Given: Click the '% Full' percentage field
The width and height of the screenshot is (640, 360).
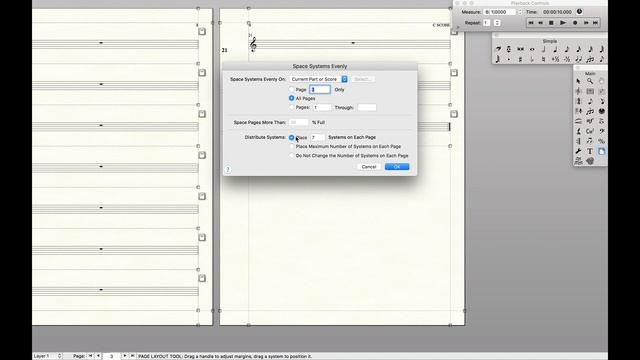Looking at the screenshot, I should (298, 122).
